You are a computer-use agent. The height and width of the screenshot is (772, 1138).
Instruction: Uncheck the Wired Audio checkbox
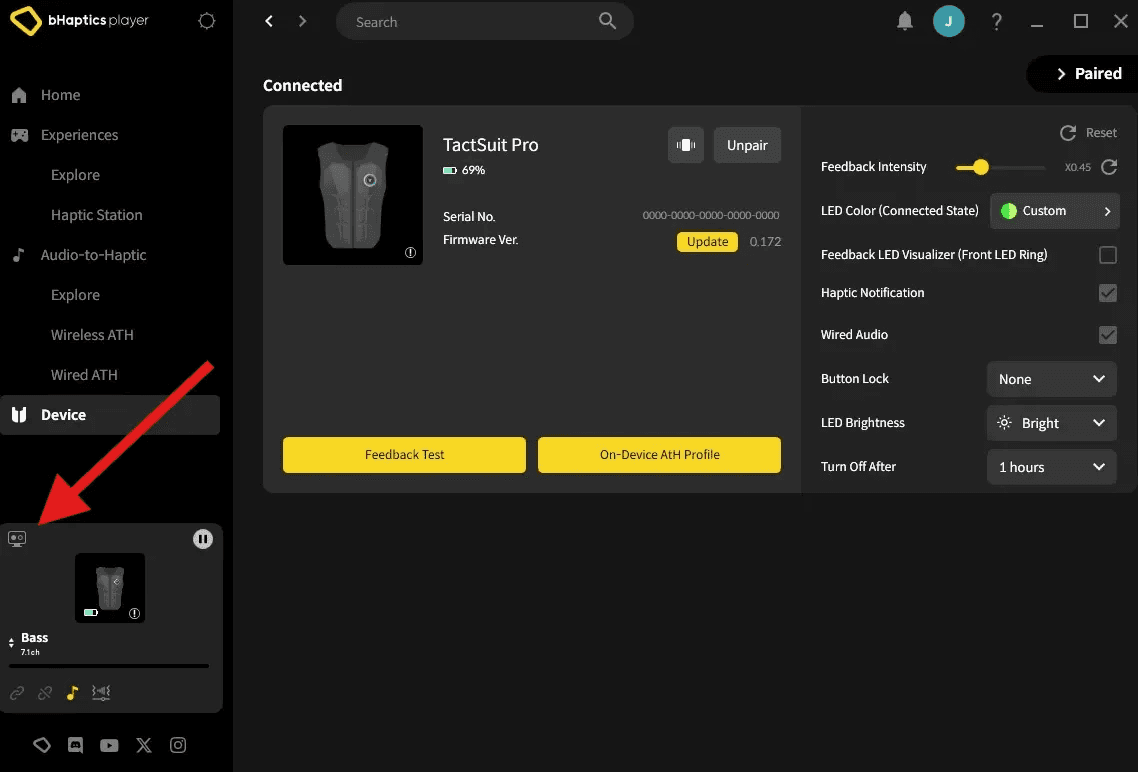(x=1107, y=335)
